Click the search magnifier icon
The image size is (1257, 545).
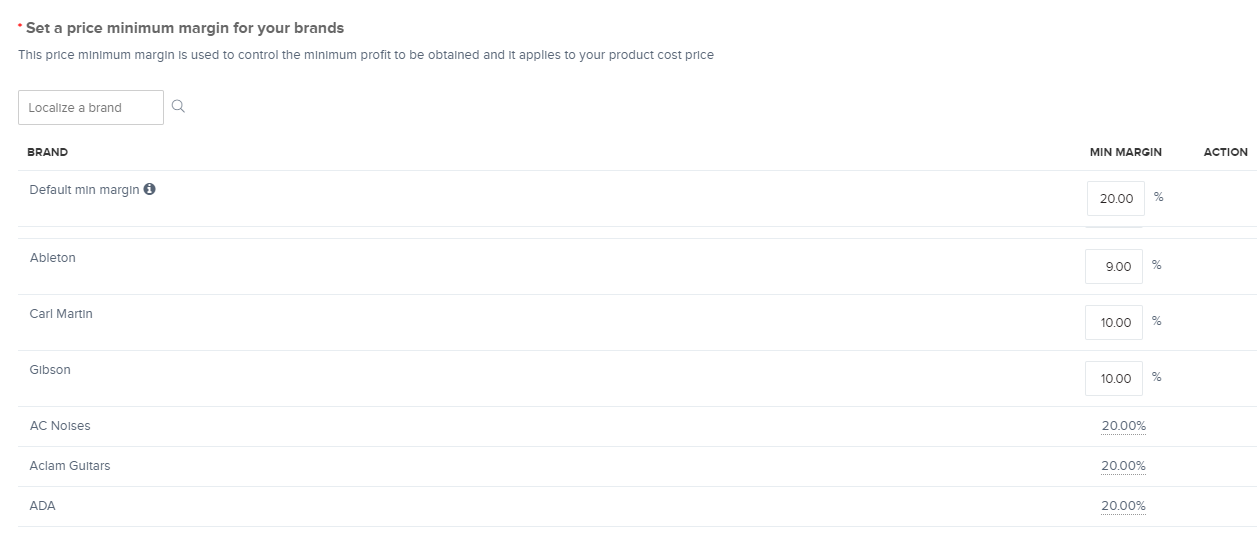(178, 107)
